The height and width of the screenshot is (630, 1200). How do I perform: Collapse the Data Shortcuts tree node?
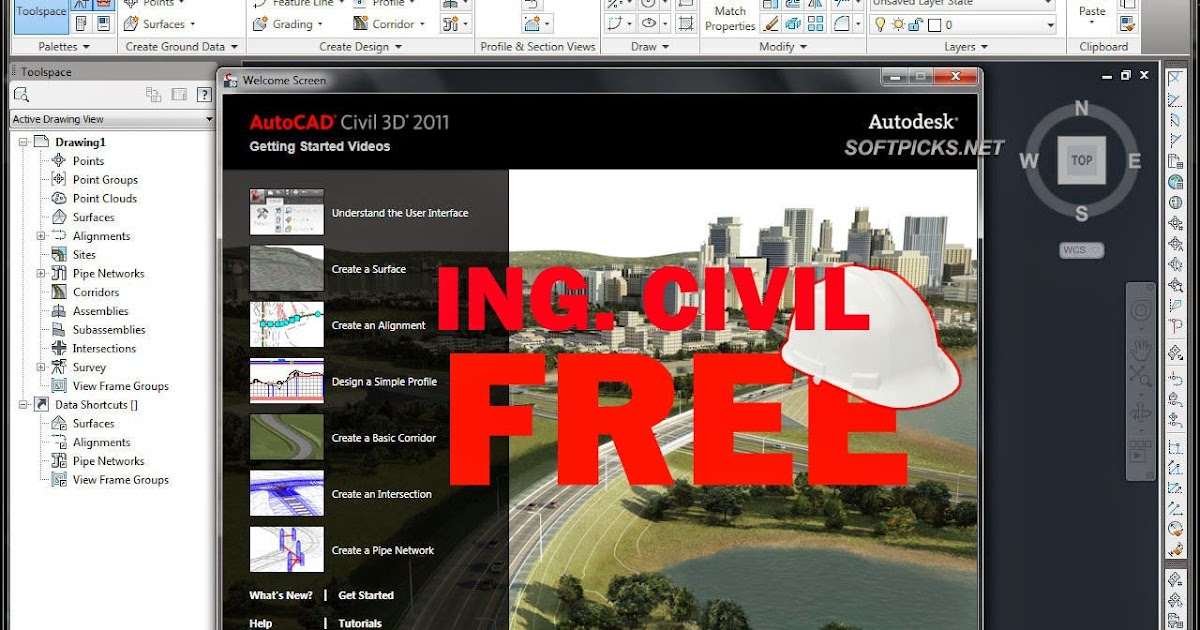click(x=23, y=404)
